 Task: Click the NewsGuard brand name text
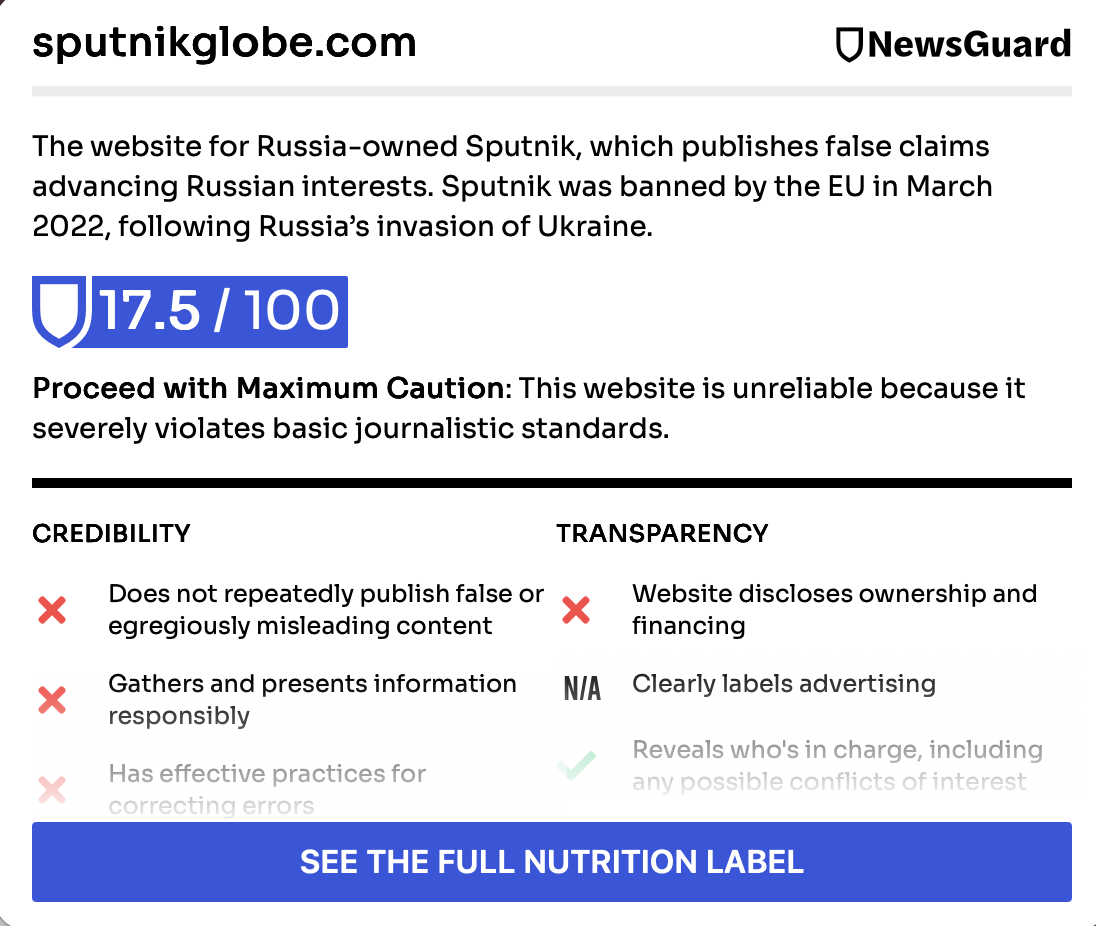[969, 45]
